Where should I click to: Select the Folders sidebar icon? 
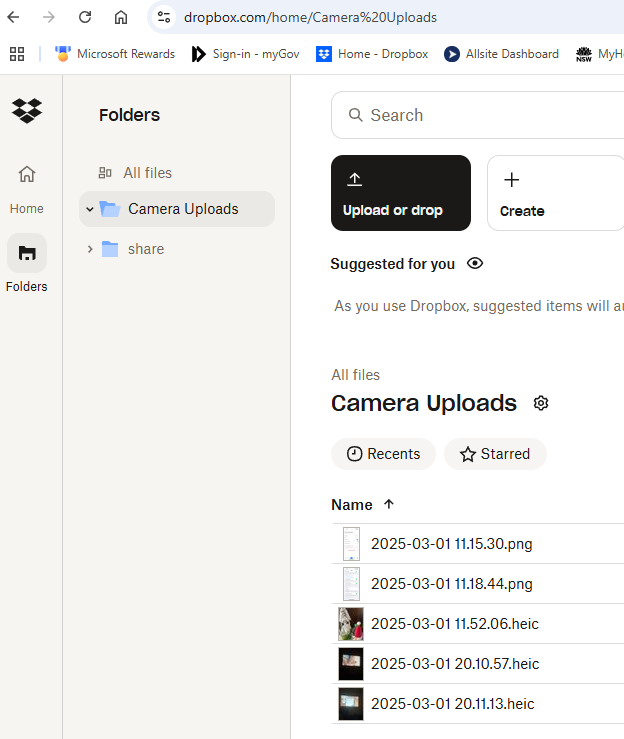coord(27,253)
